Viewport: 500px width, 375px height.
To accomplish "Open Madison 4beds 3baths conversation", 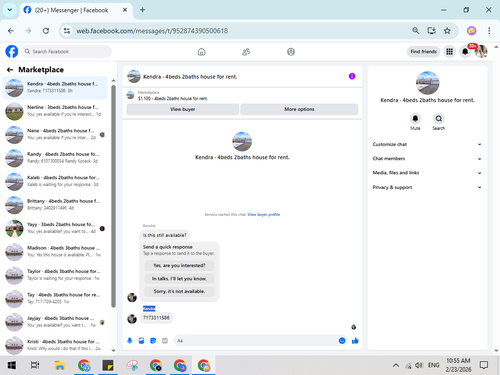I will 55,252.
